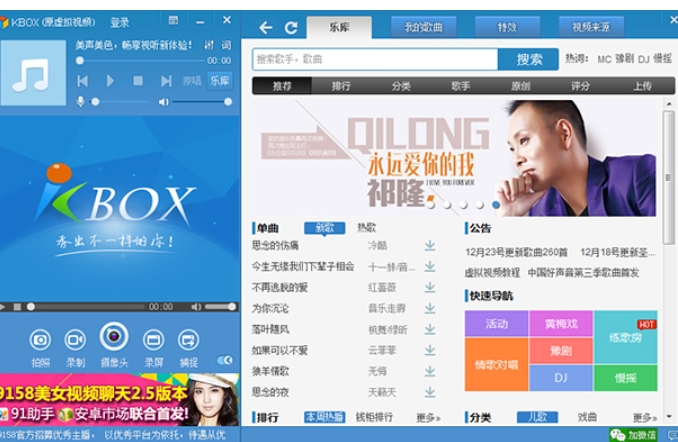The image size is (678, 442).
Task: Download the song 思念的夜
Action: coord(430,392)
